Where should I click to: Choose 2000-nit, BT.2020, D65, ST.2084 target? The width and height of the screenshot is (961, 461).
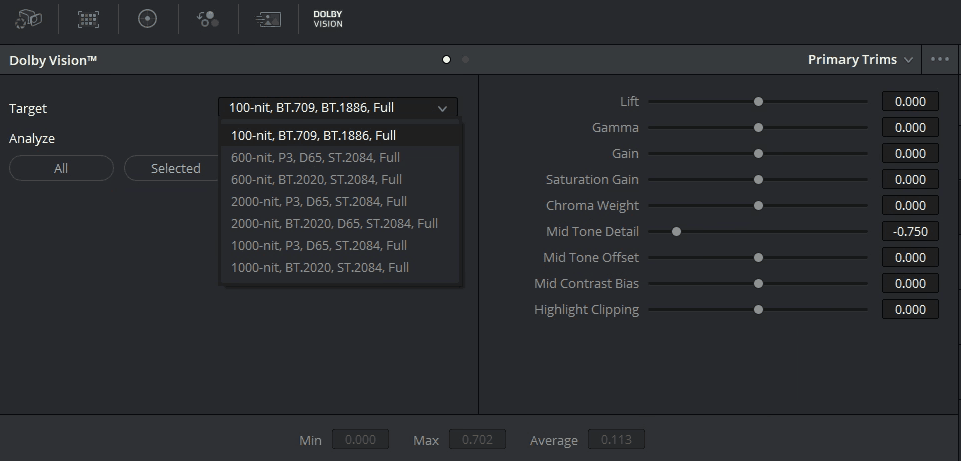click(340, 224)
